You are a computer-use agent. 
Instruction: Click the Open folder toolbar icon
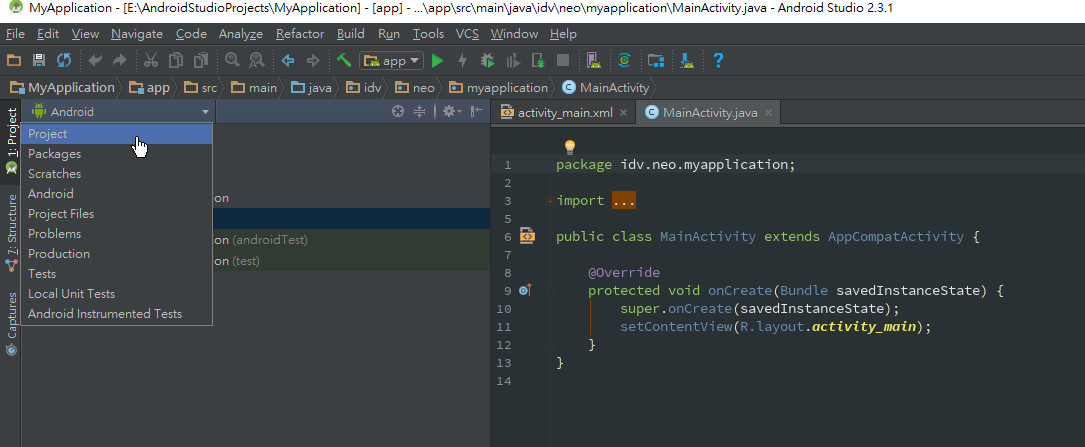coord(13,61)
